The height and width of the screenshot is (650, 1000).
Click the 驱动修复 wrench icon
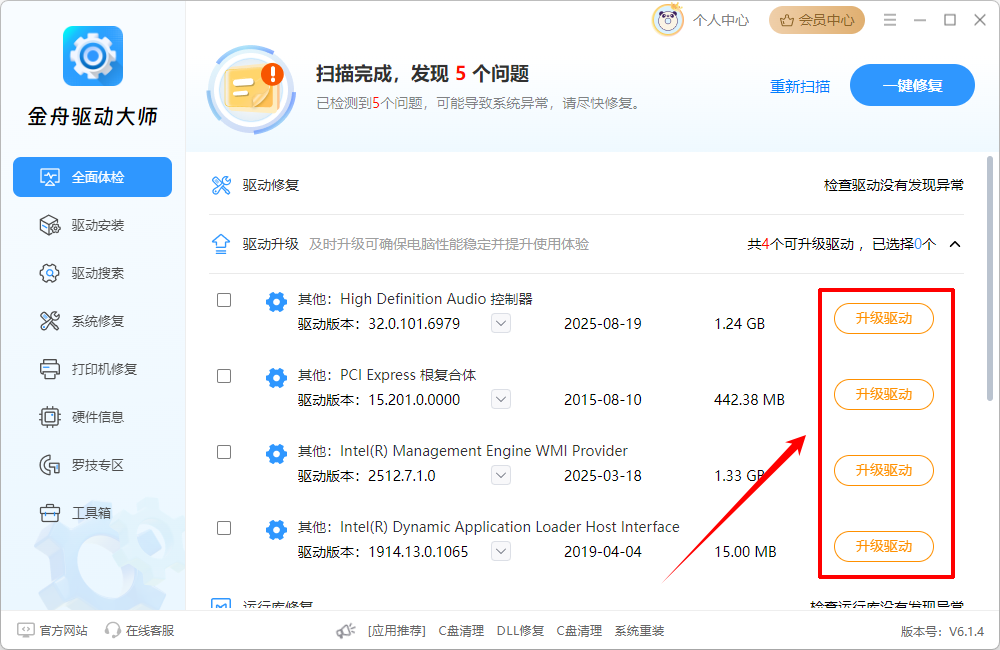221,186
